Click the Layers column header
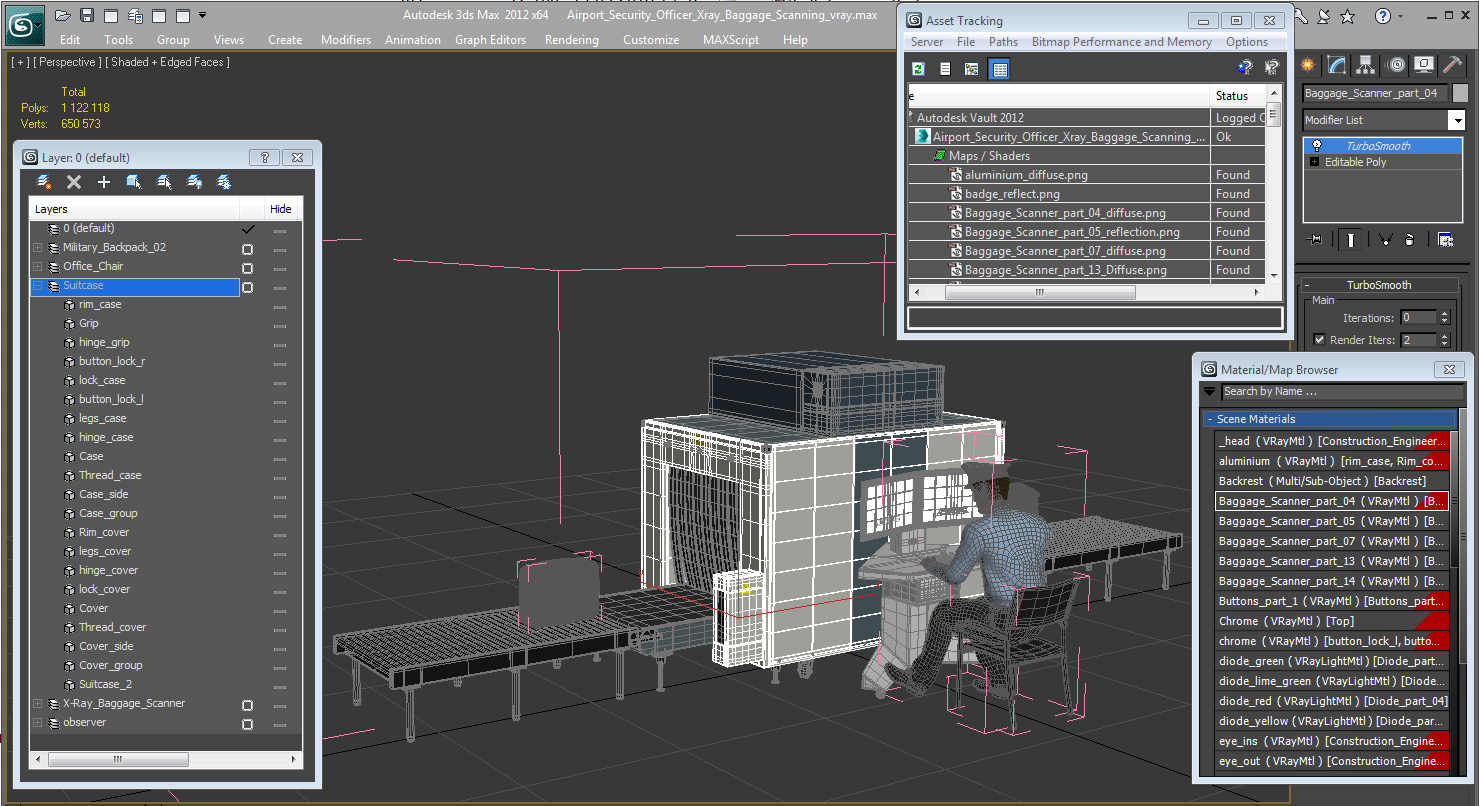This screenshot has height=806, width=1479. (x=134, y=209)
